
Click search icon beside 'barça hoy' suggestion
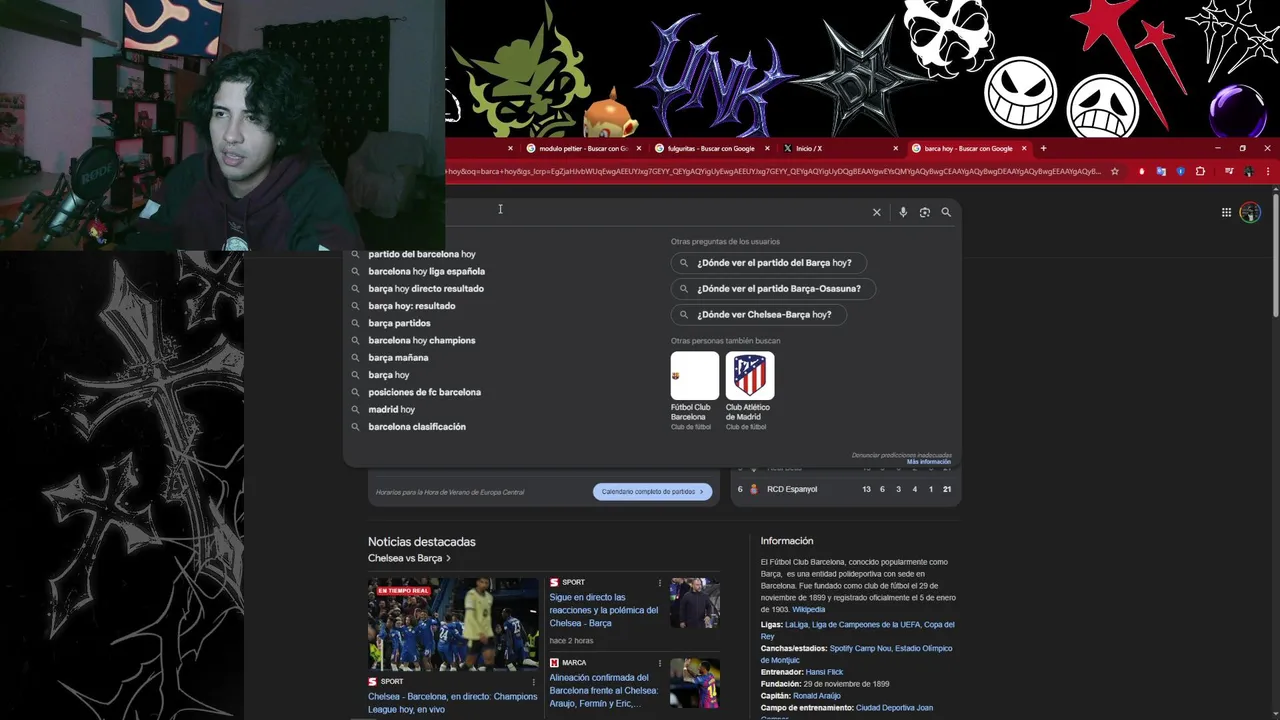pos(355,375)
